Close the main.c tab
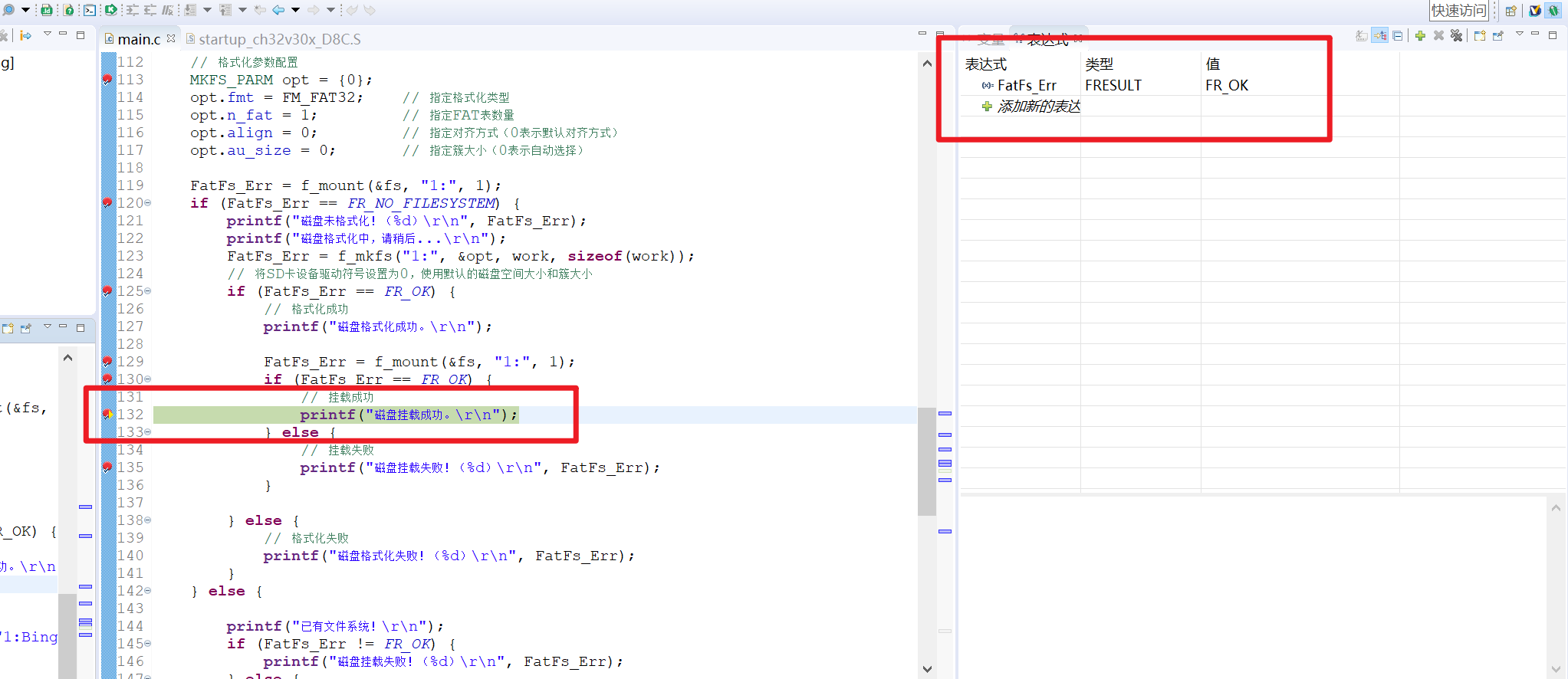The image size is (1568, 679). 171,38
